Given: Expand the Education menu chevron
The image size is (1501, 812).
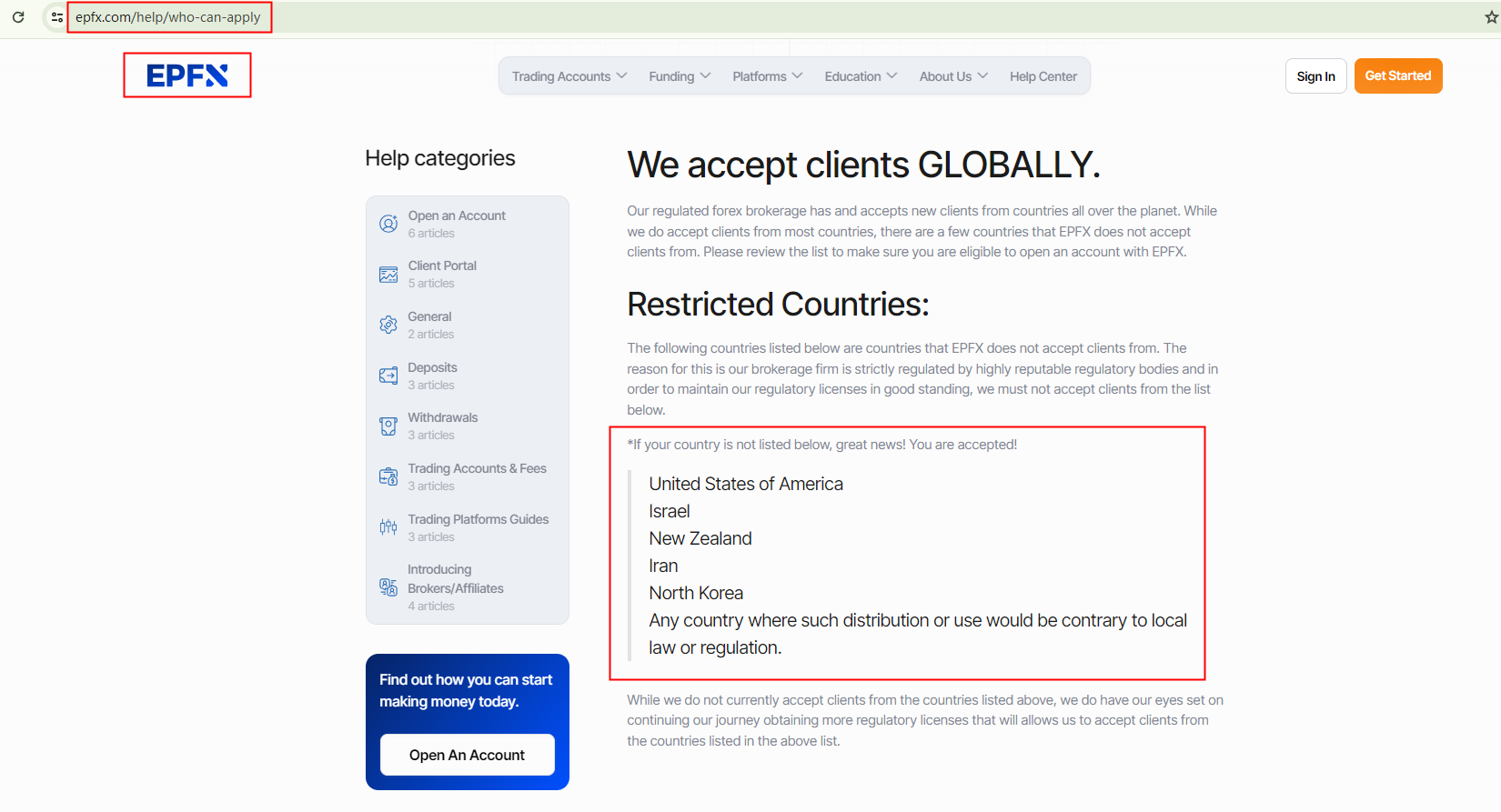Looking at the screenshot, I should tap(892, 75).
